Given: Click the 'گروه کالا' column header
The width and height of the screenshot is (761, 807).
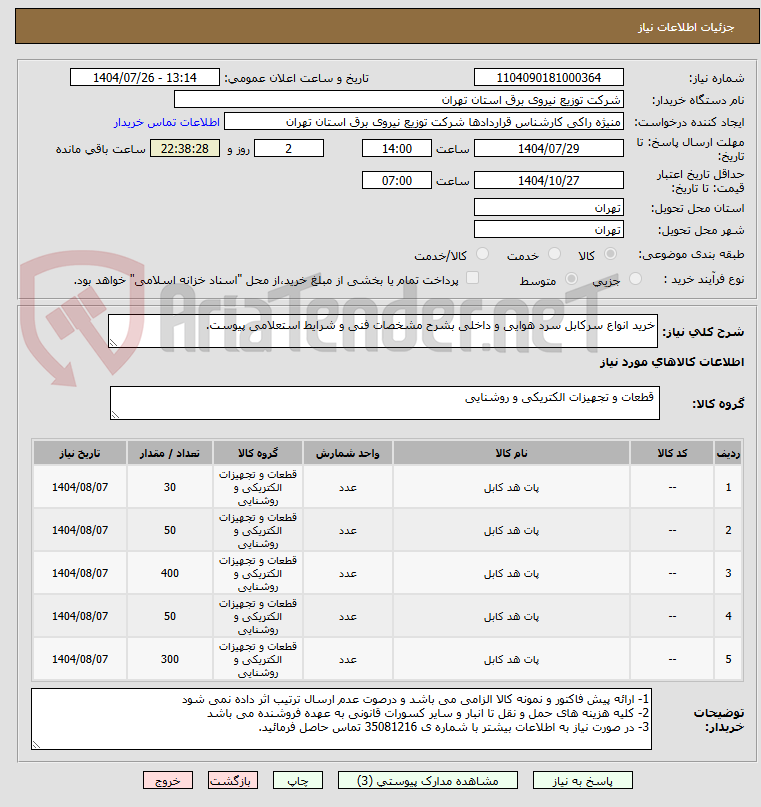Looking at the screenshot, I should [x=258, y=453].
